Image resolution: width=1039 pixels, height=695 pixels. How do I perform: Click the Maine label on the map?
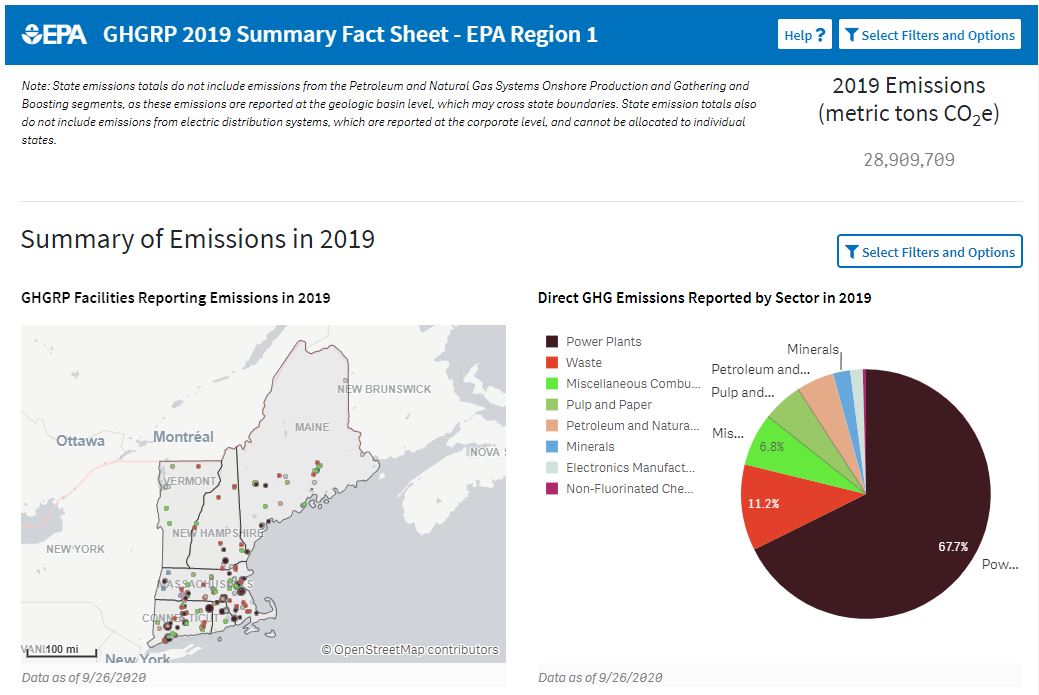[311, 427]
